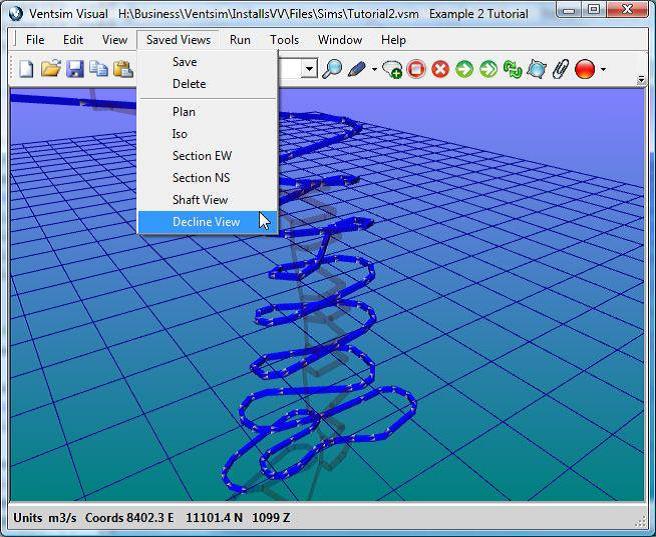The width and height of the screenshot is (656, 537).
Task: Open the File menu
Action: [35, 40]
